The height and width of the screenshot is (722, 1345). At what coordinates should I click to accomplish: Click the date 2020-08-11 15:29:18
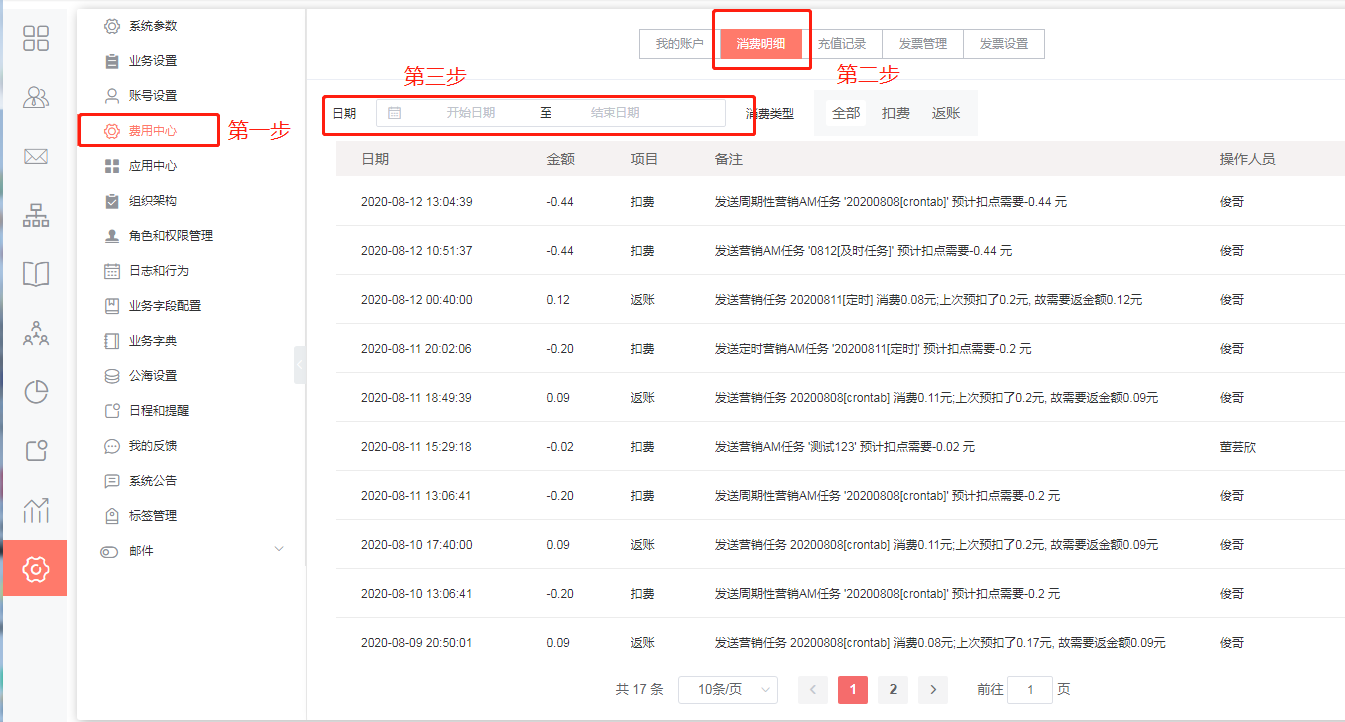[x=417, y=447]
